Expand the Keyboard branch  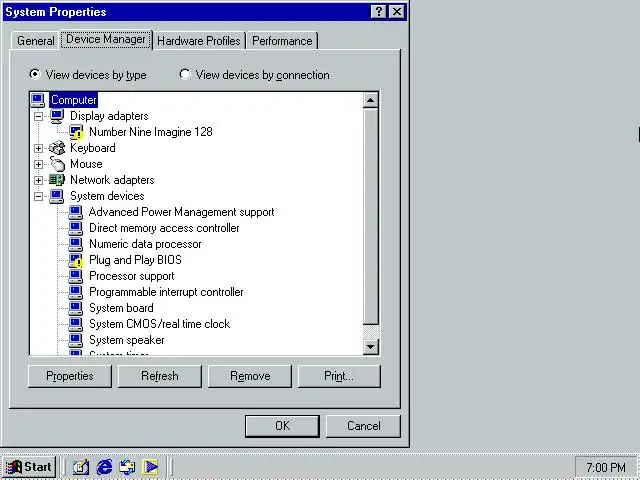(x=38, y=148)
